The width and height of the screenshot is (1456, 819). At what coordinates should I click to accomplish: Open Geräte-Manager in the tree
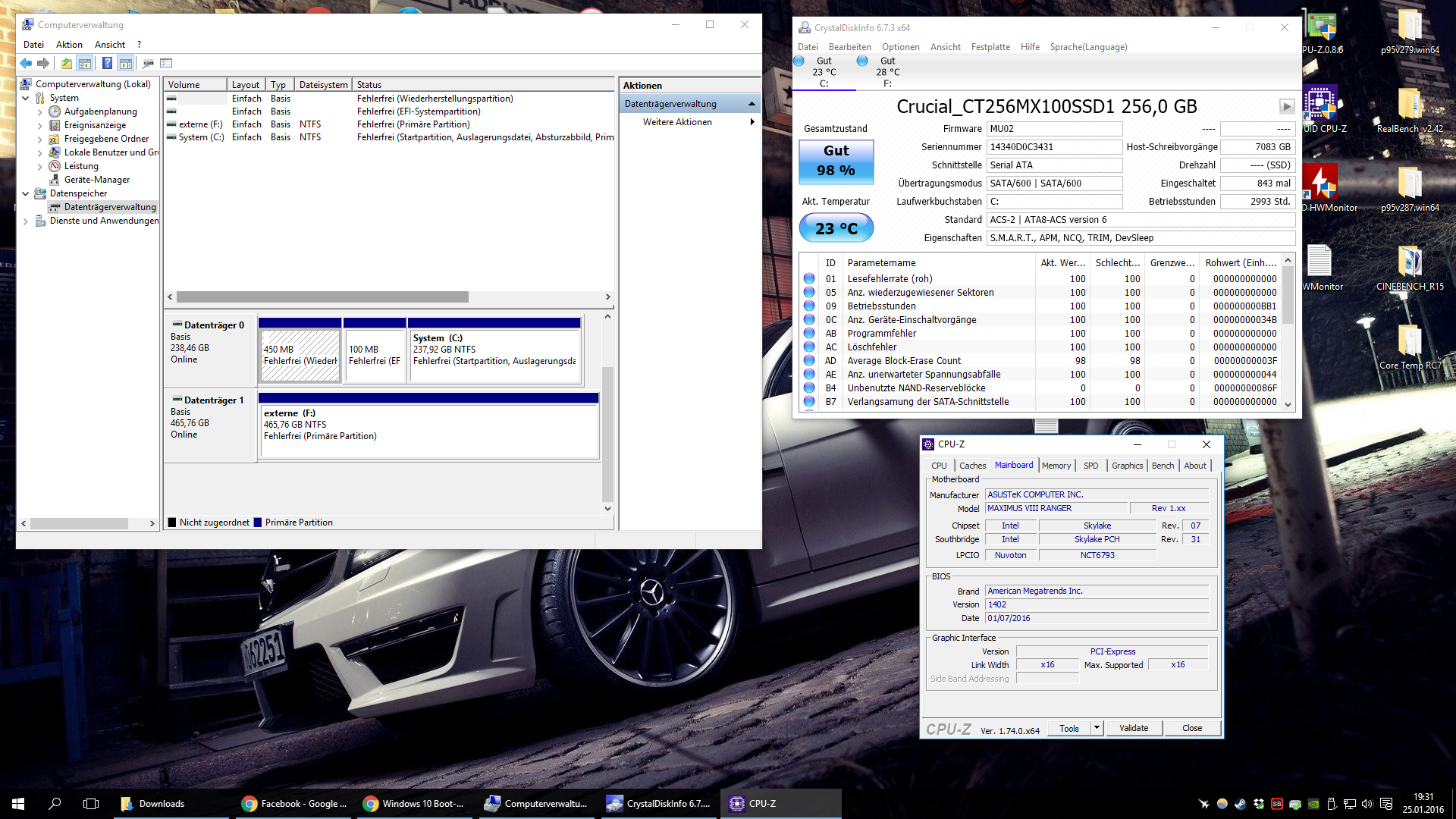(x=96, y=180)
